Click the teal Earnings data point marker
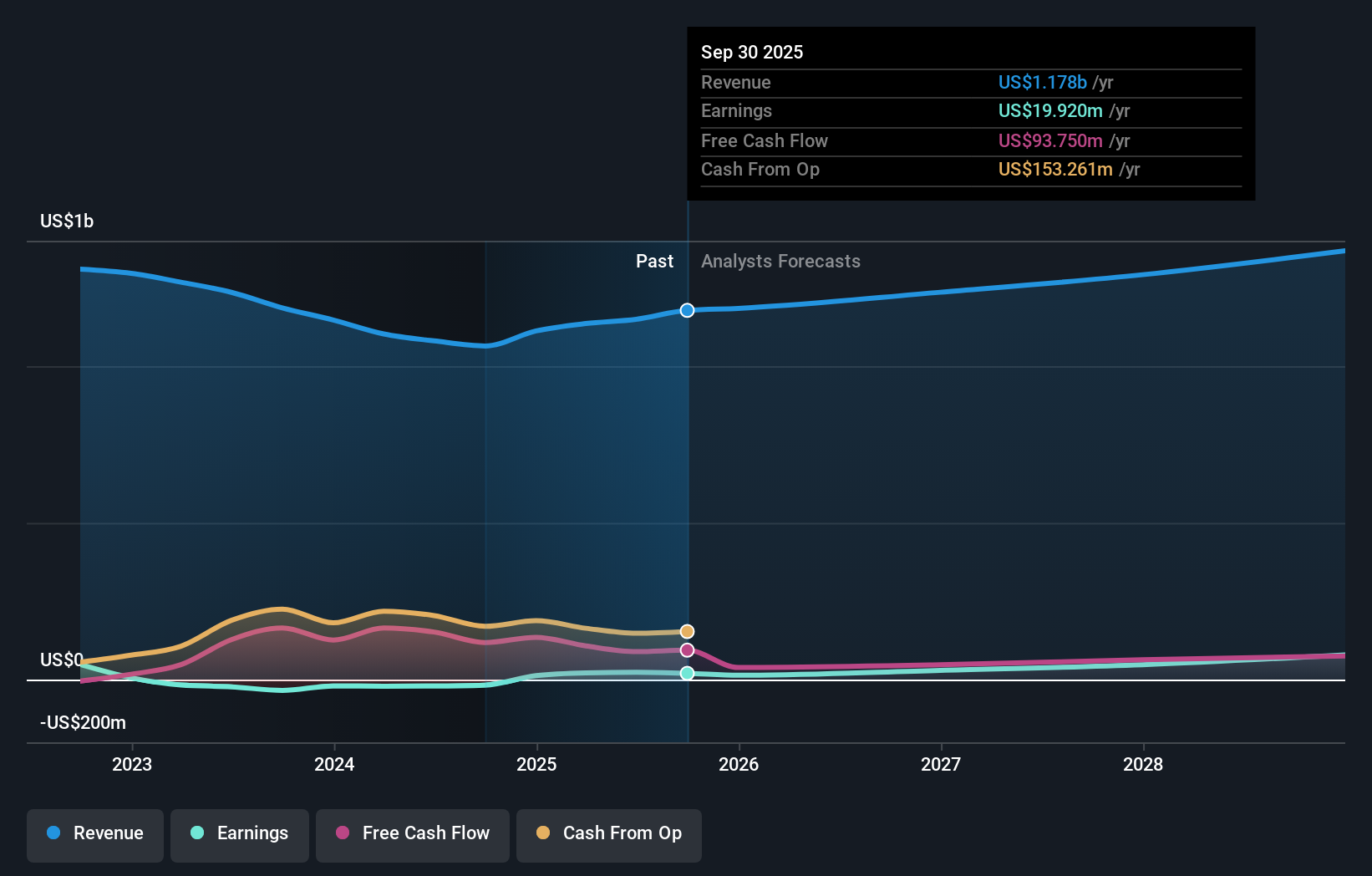This screenshot has height=876, width=1372. tap(687, 673)
